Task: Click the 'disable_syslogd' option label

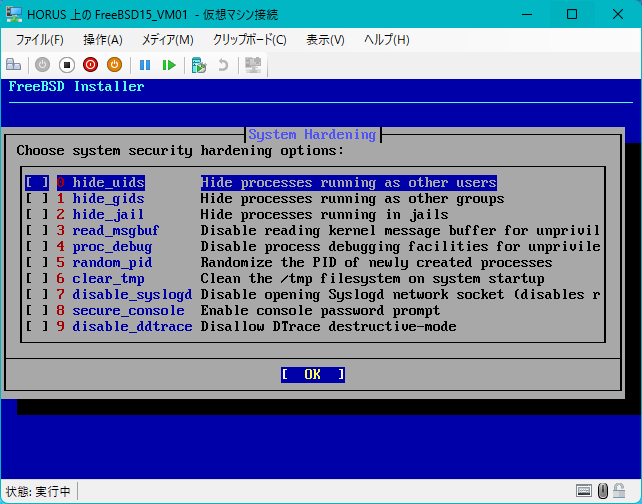Action: click(132, 294)
